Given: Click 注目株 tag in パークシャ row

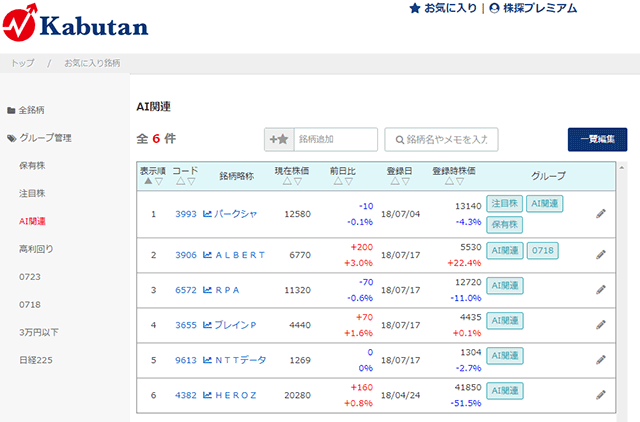Looking at the screenshot, I should [x=504, y=204].
